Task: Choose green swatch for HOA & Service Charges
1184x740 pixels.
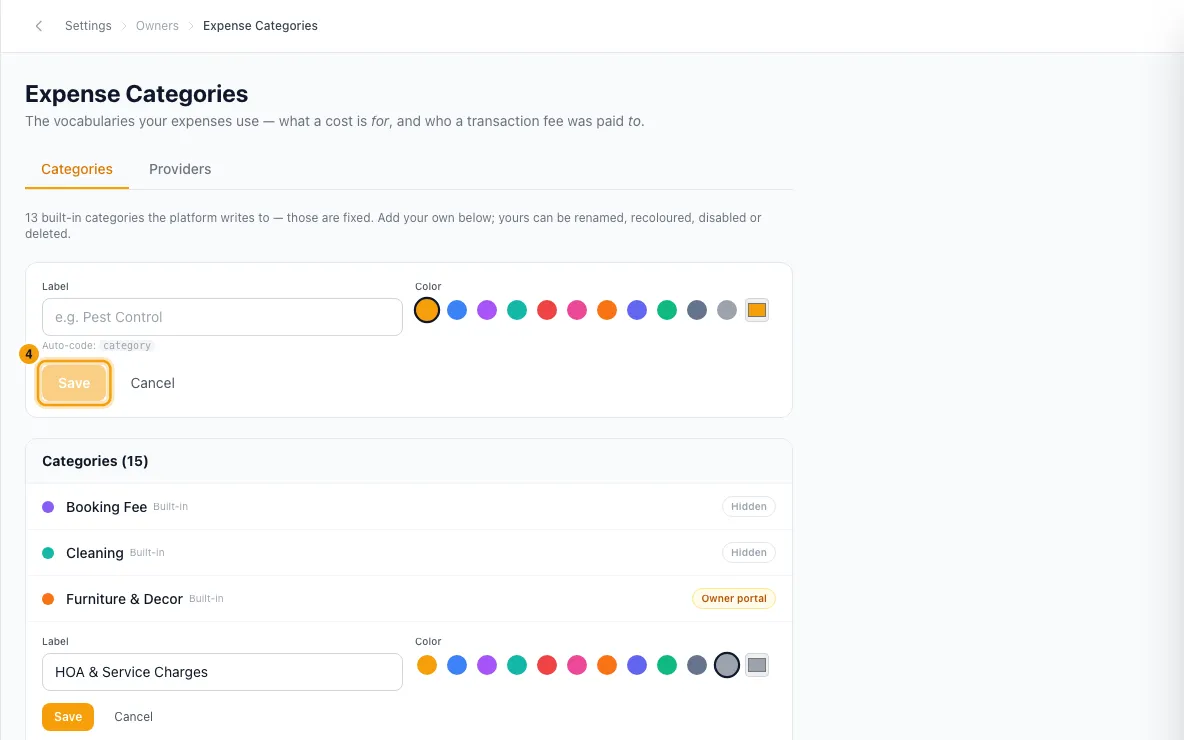Action: click(667, 665)
